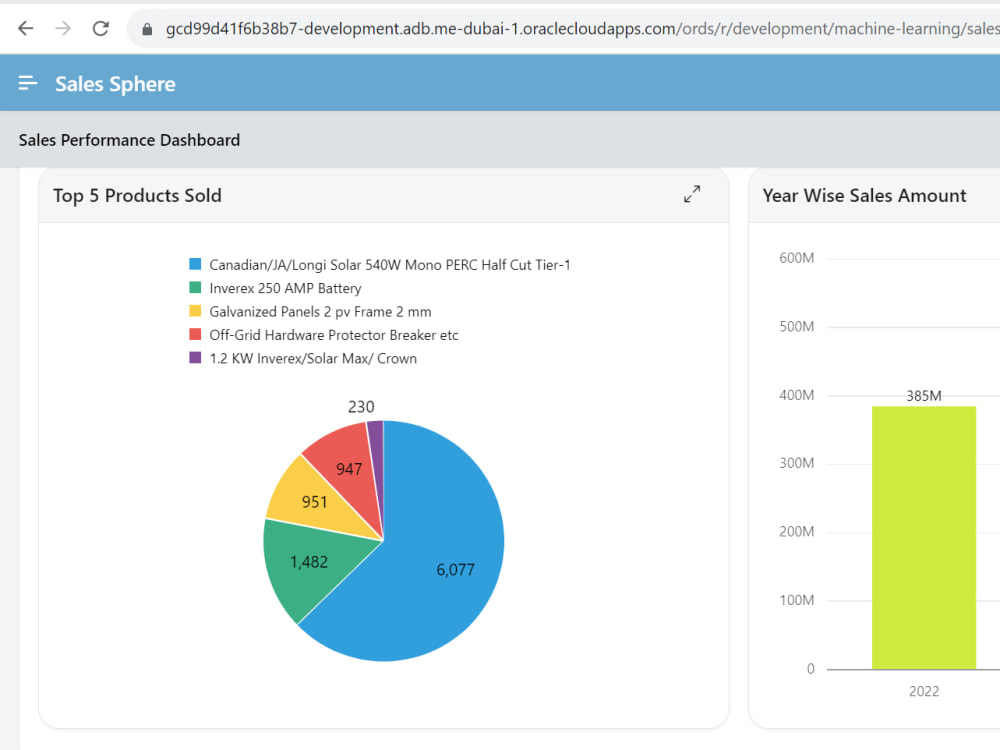Toggle the yellow Galvanized Panels legend swatch
Screen dimensions: 1000x750
point(195,311)
